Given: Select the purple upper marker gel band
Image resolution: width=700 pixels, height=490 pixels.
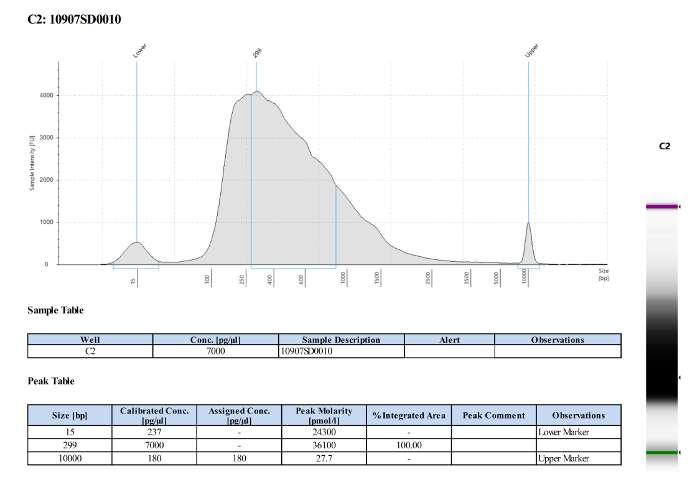Looking at the screenshot, I should pos(662,207).
